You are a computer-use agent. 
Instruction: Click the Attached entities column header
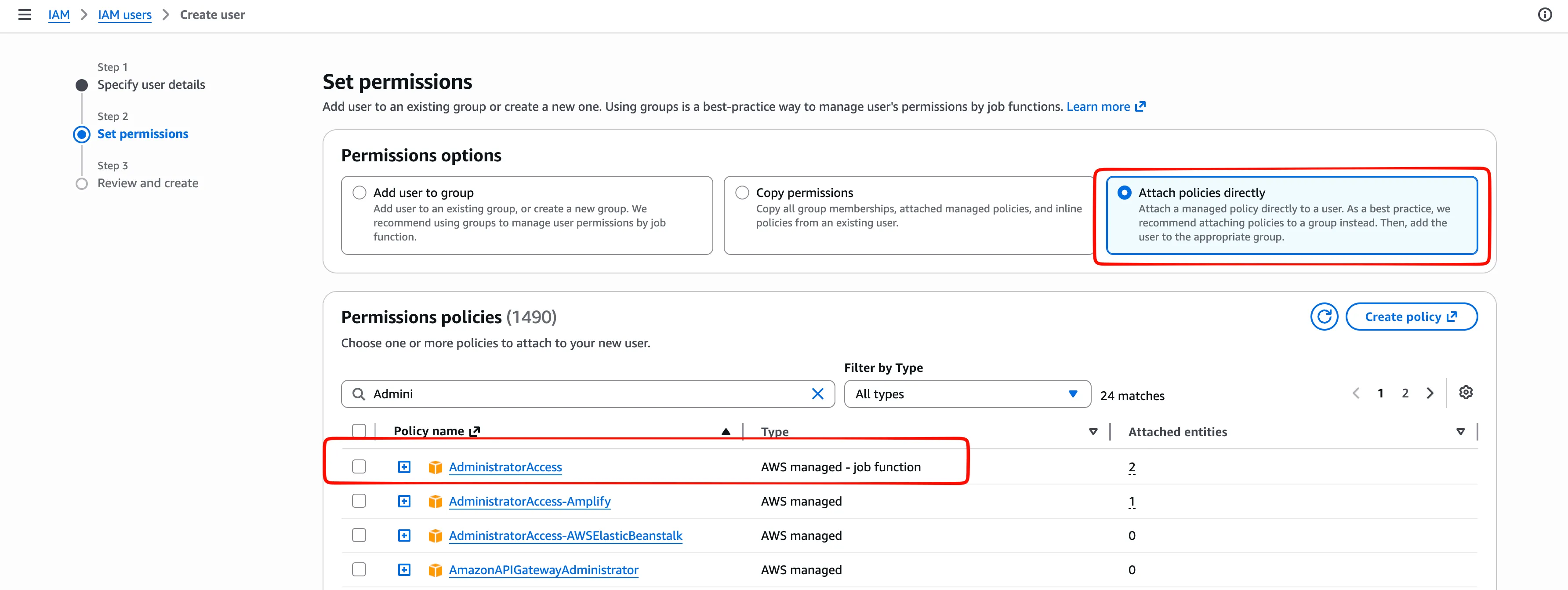[1177, 432]
